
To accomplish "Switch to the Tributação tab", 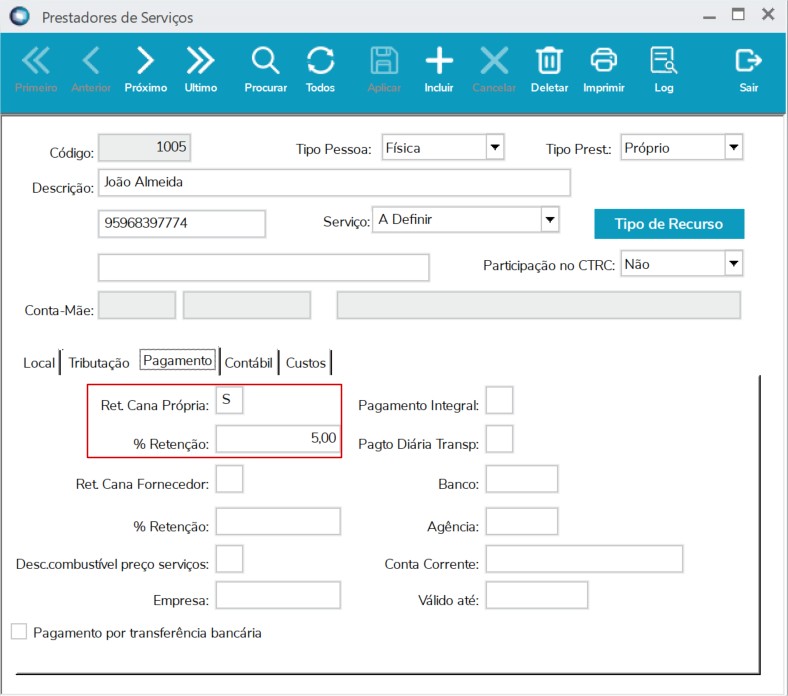I will [99, 362].
